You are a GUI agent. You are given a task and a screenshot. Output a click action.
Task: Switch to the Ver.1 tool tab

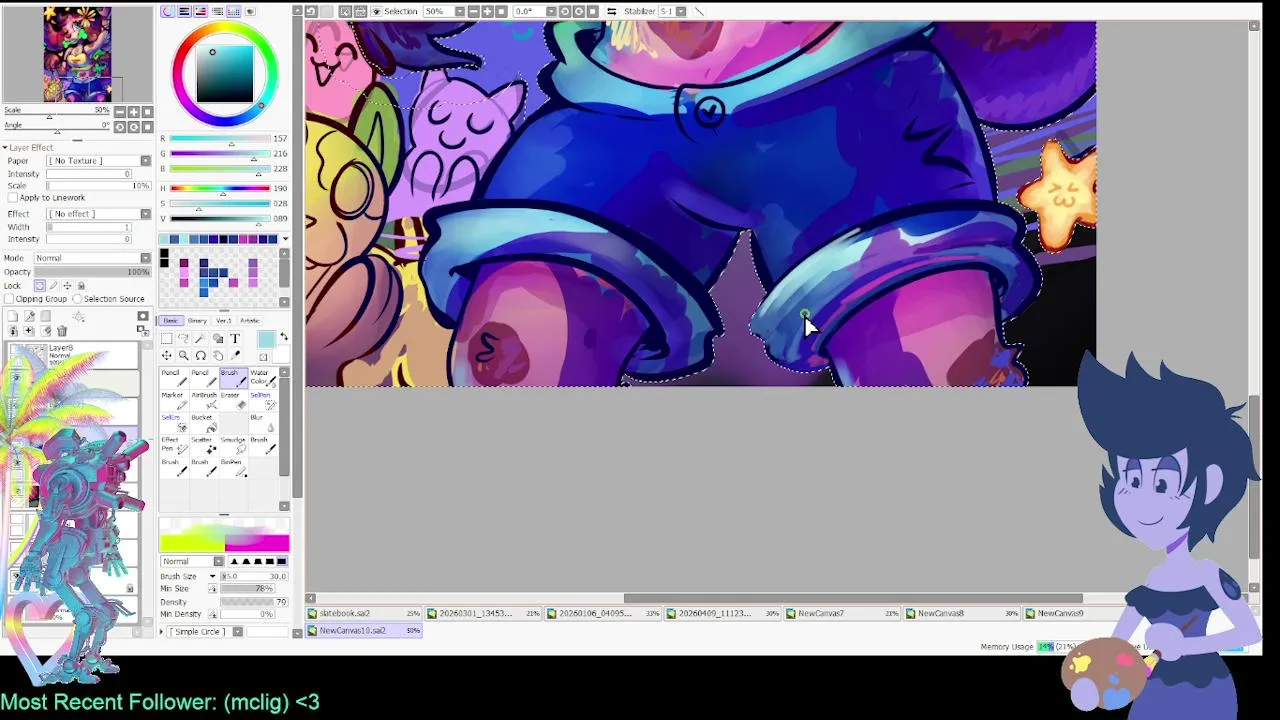tap(224, 321)
